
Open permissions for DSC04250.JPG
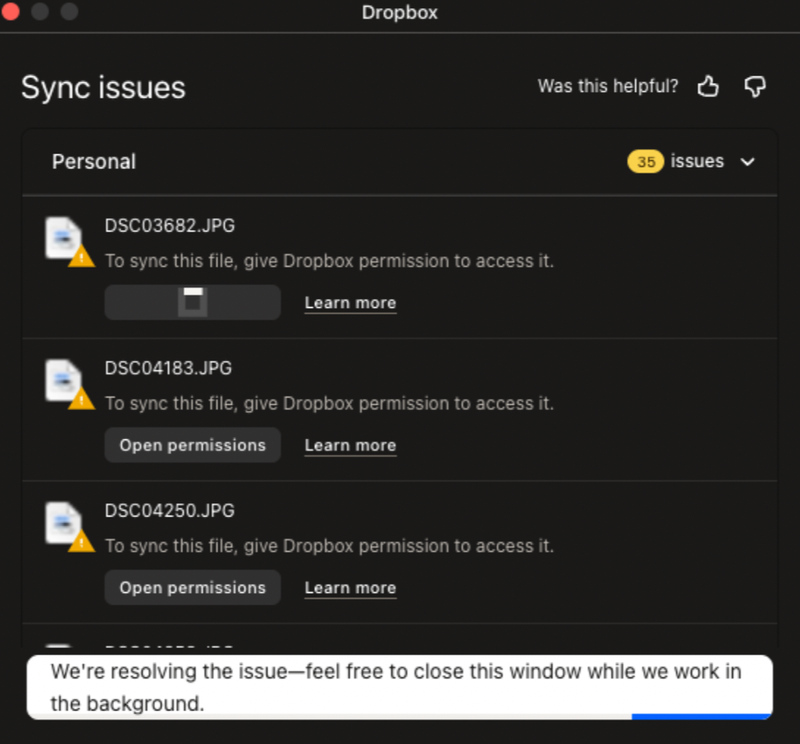(x=192, y=588)
